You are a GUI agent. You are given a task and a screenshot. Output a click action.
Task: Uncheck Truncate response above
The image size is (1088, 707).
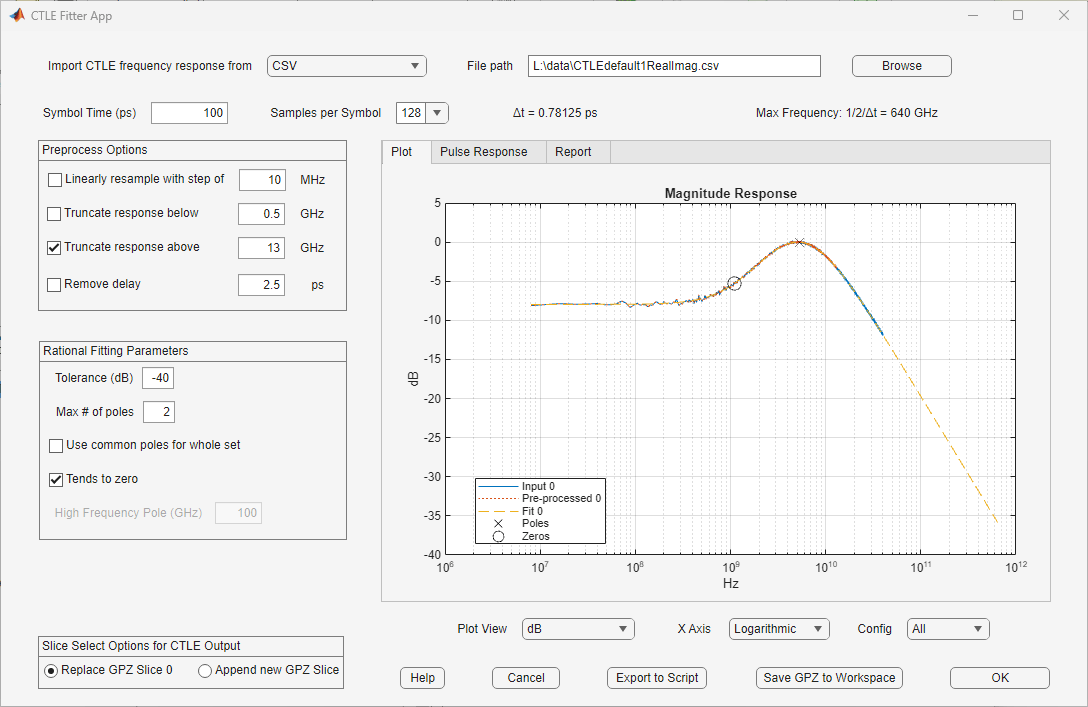tap(54, 248)
